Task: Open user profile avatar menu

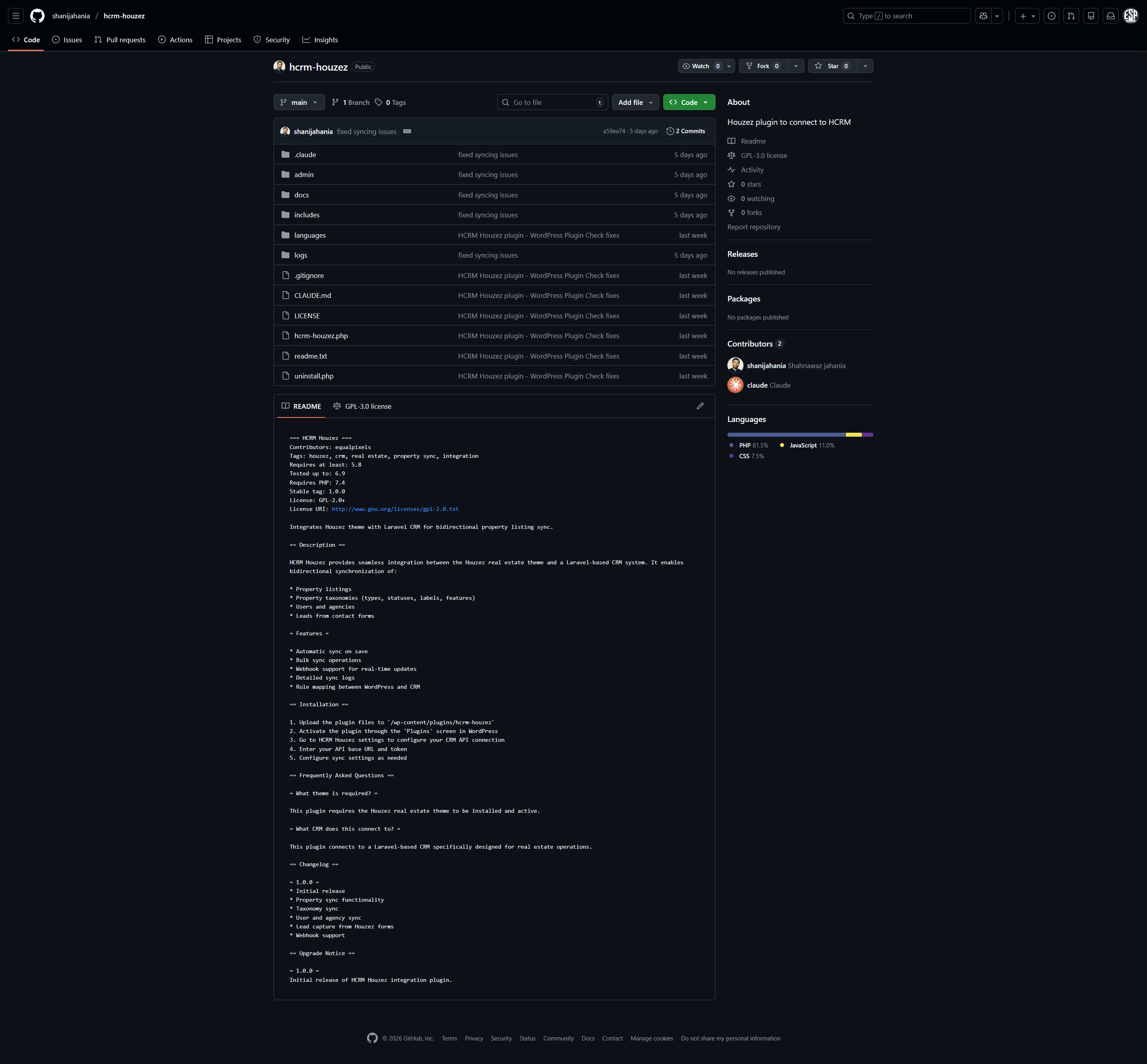Action: [1131, 16]
